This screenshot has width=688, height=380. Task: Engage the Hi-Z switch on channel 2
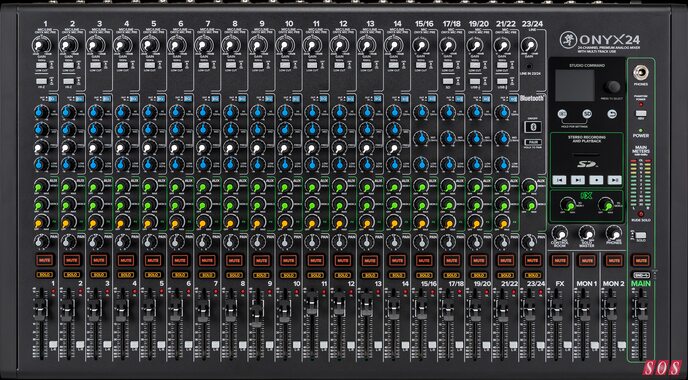click(68, 81)
